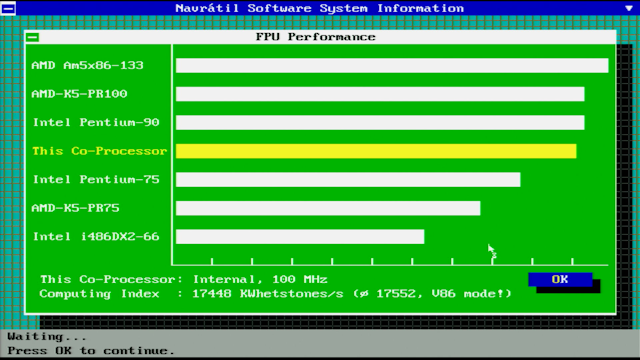Select the AMD Am5x86-133 label
640x360 pixels.
(87, 65)
